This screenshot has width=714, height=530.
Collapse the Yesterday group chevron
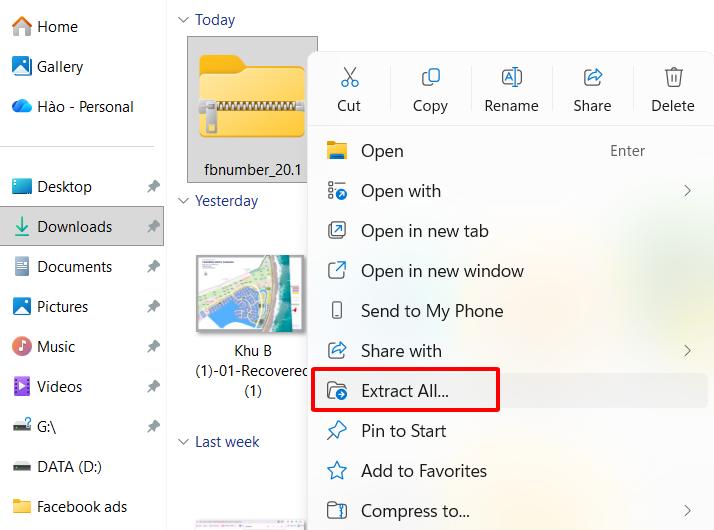(x=183, y=200)
